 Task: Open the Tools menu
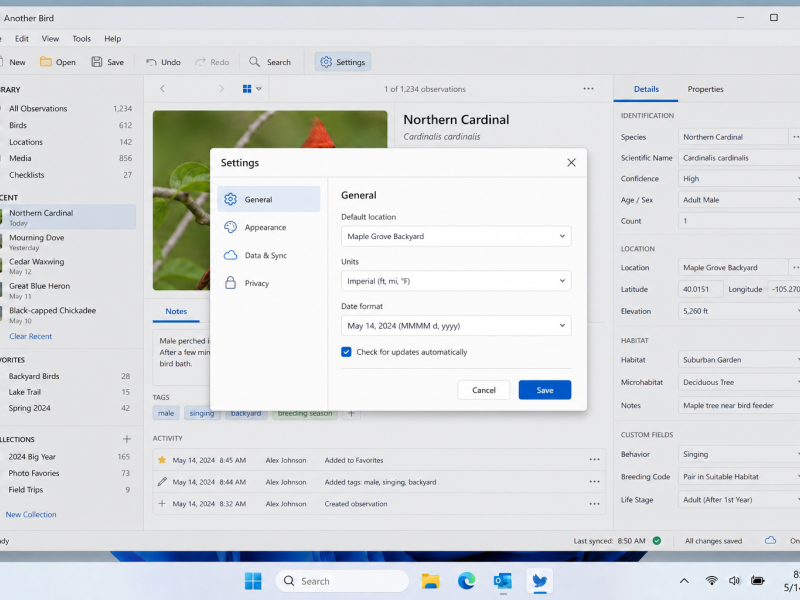82,39
